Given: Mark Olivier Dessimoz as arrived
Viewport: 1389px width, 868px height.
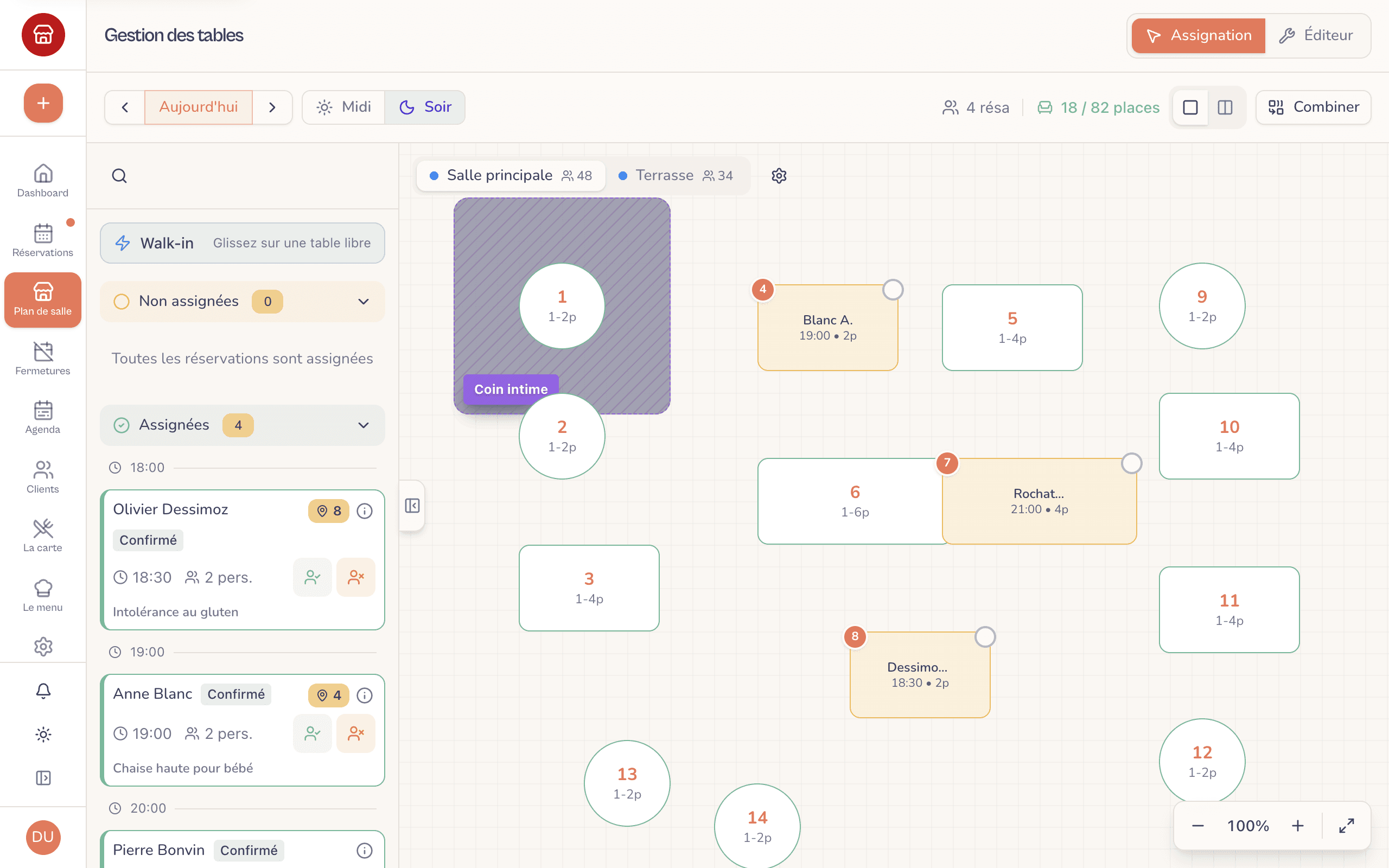Looking at the screenshot, I should tap(312, 577).
